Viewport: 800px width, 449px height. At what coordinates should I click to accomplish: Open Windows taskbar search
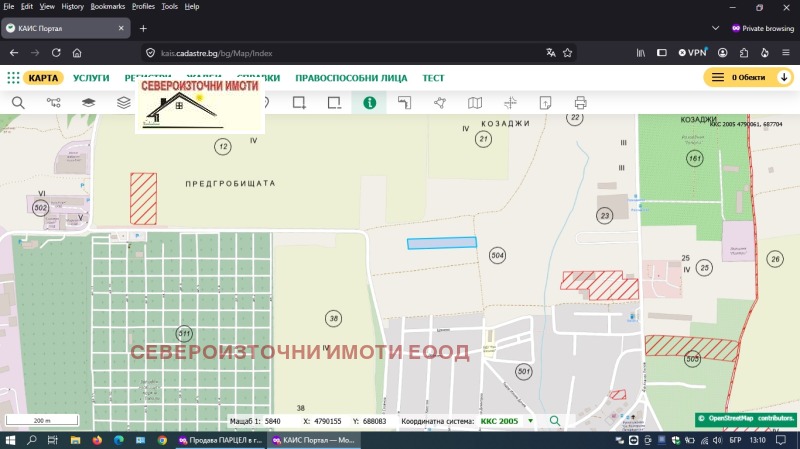click(32, 440)
